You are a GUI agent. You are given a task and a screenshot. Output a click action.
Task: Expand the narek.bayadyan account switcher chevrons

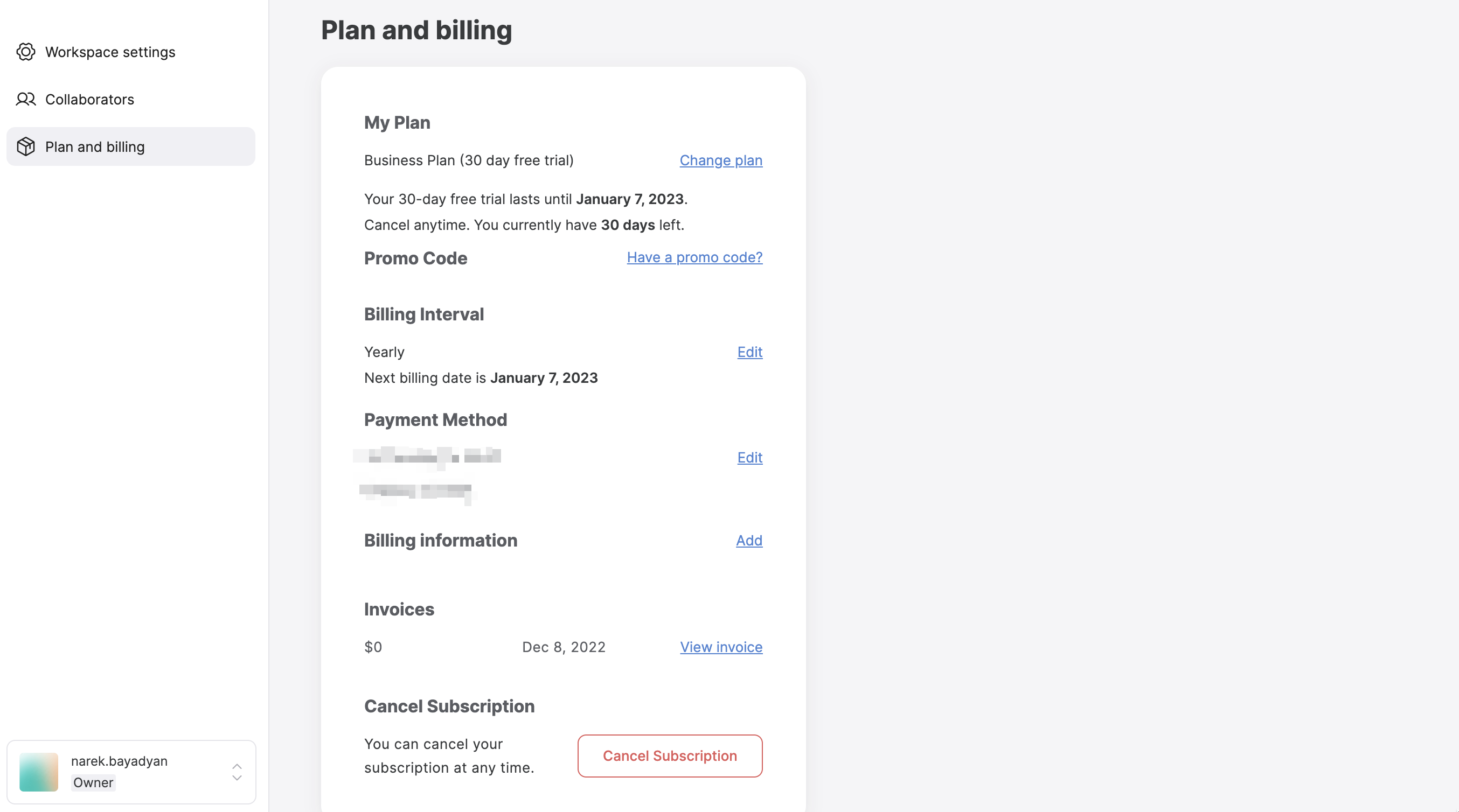click(237, 772)
